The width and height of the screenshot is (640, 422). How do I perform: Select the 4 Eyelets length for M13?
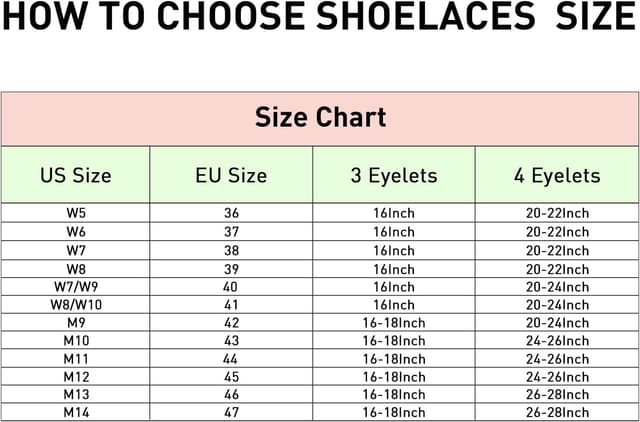[x=557, y=394]
